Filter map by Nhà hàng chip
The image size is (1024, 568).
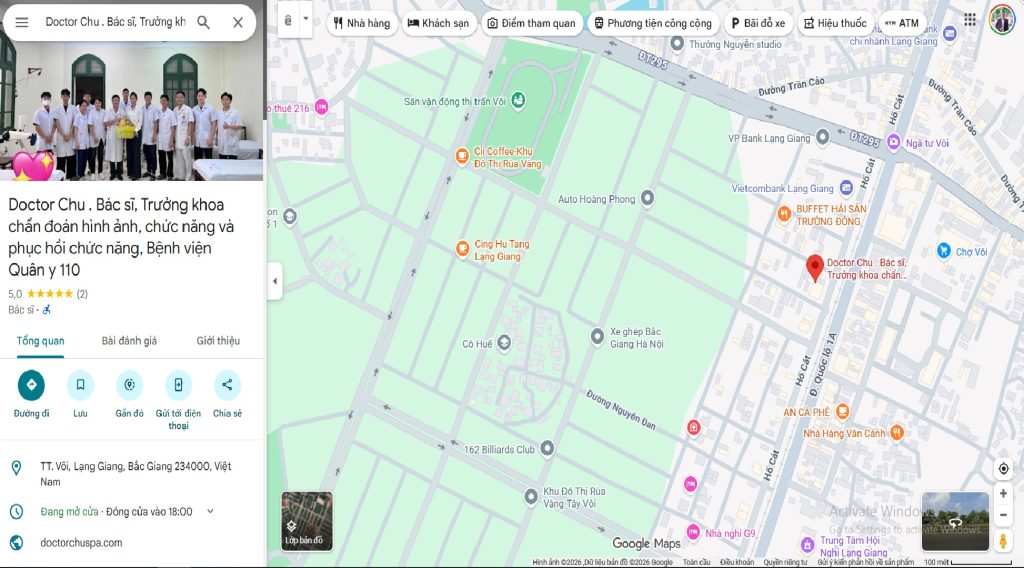(x=360, y=23)
